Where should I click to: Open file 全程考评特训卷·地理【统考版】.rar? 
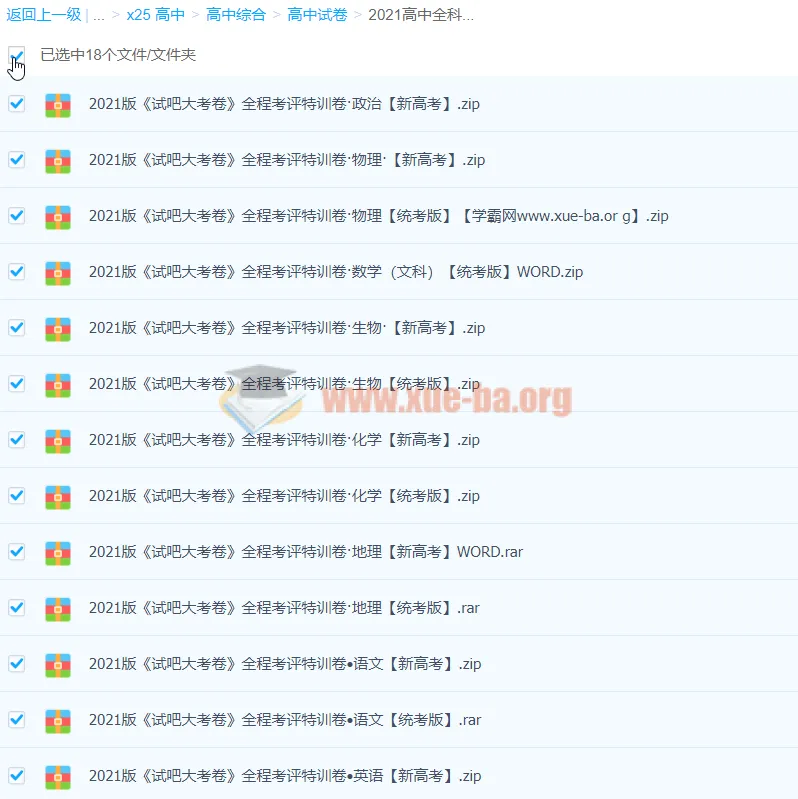coord(284,608)
